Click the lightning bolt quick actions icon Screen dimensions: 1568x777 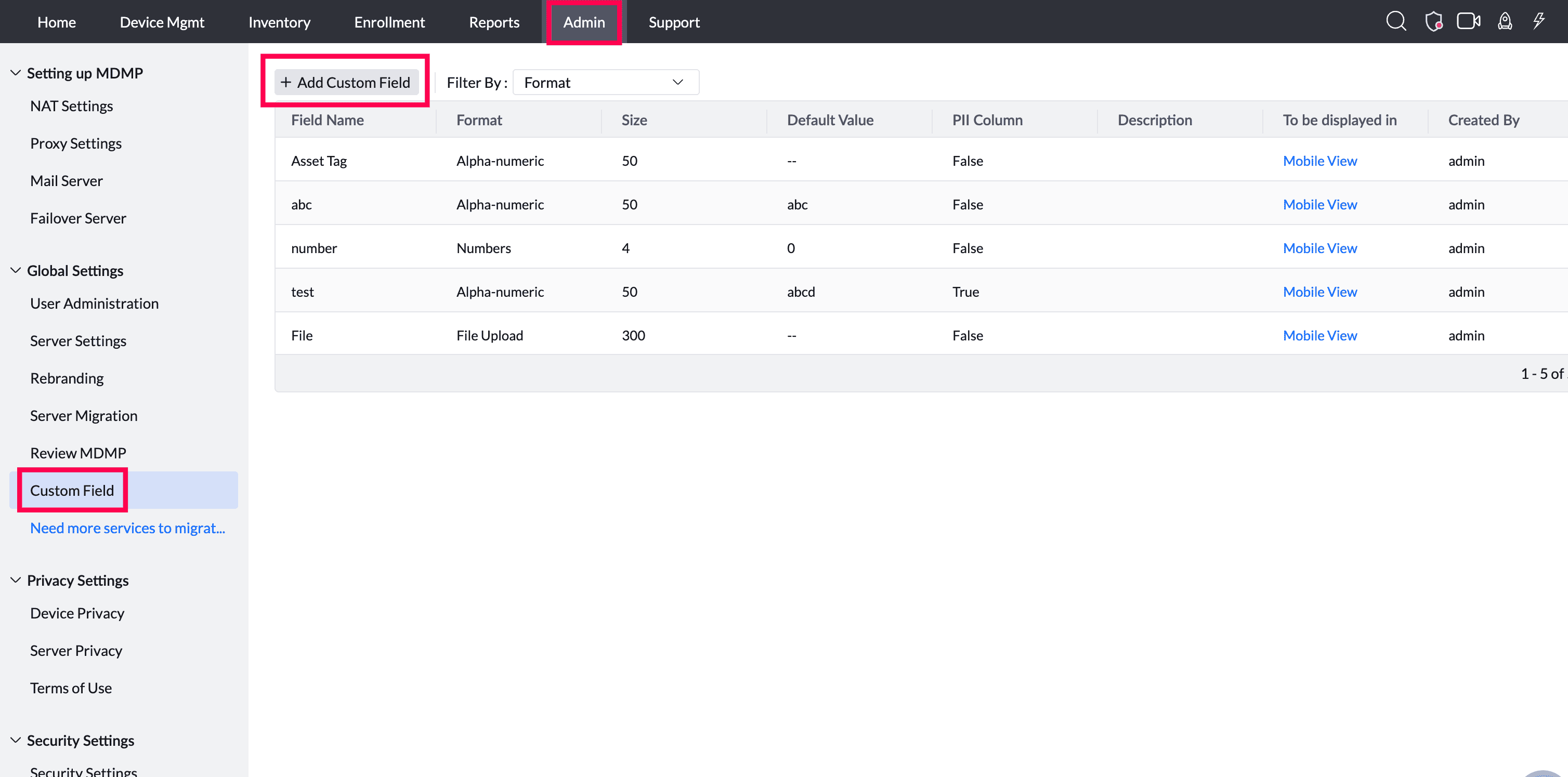point(1539,21)
